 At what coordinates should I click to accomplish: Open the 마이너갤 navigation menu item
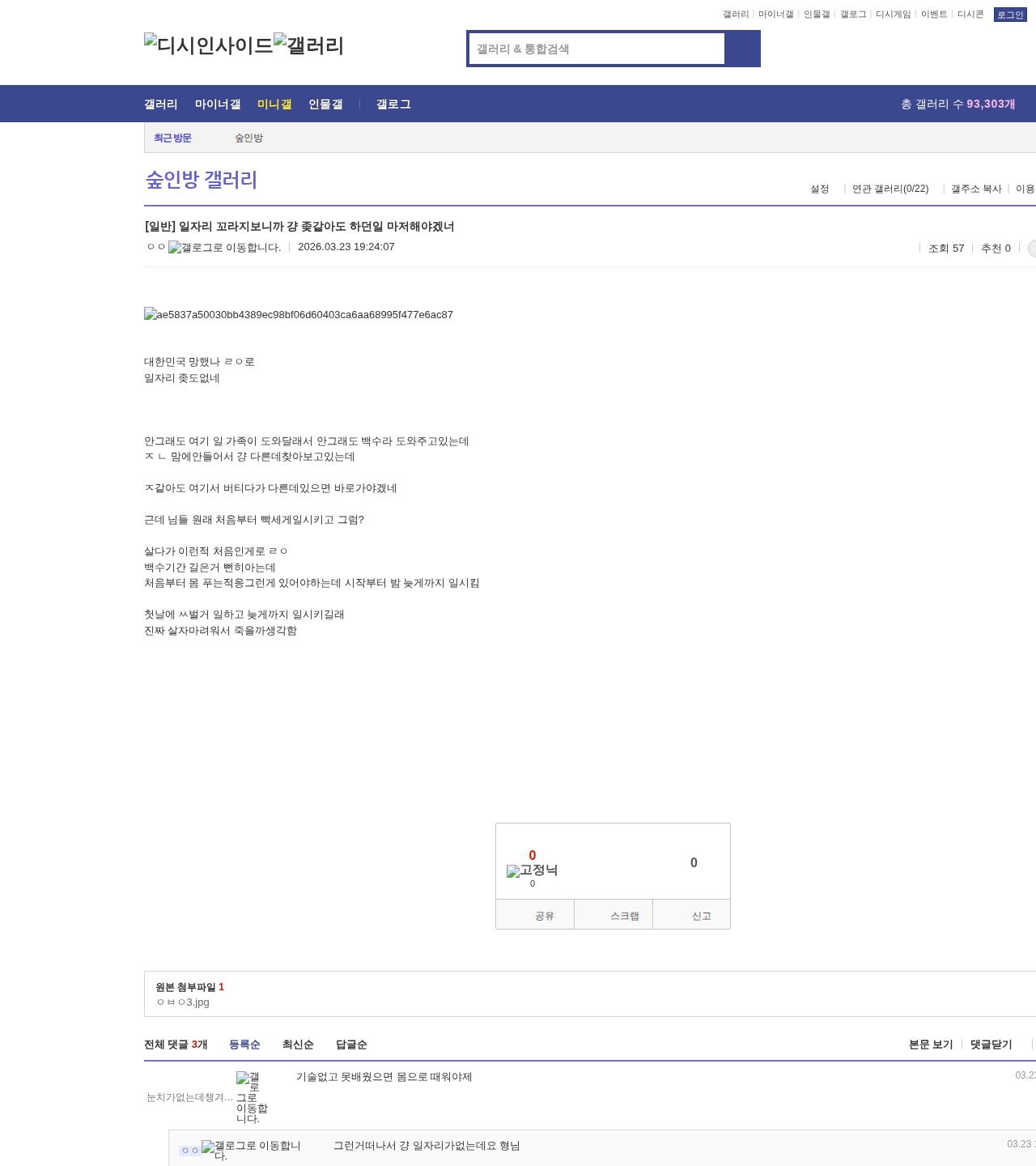218,104
